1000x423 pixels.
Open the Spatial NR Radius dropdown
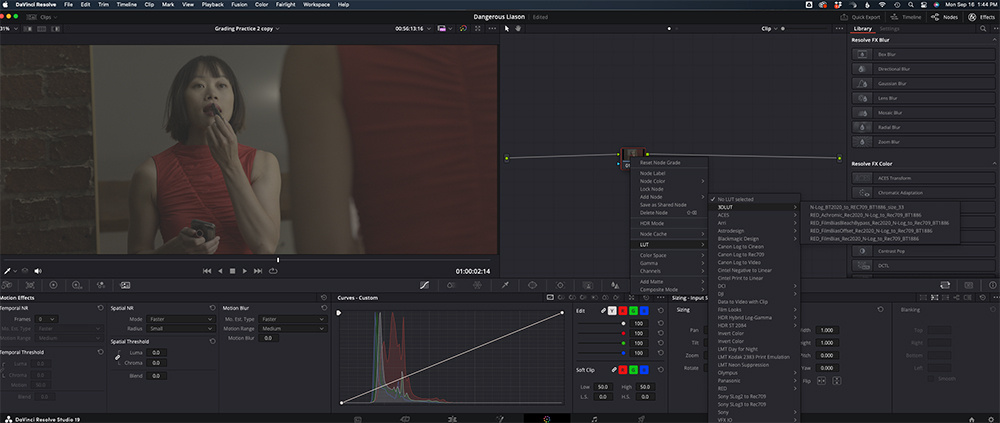(x=180, y=329)
